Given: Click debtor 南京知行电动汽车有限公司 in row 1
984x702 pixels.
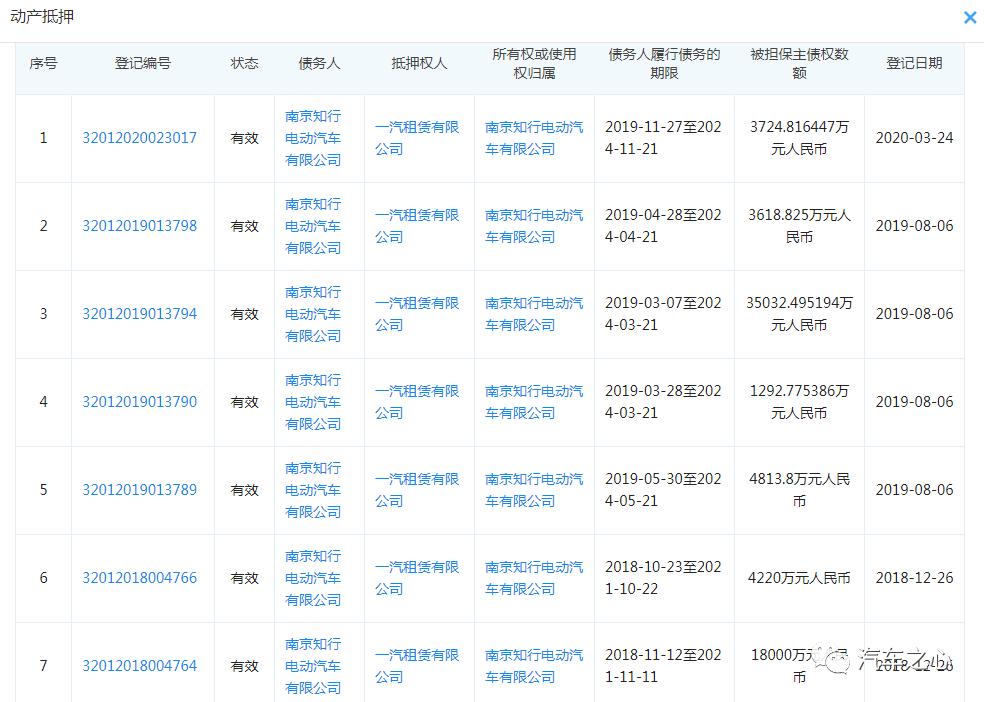Looking at the screenshot, I should click(x=313, y=138).
